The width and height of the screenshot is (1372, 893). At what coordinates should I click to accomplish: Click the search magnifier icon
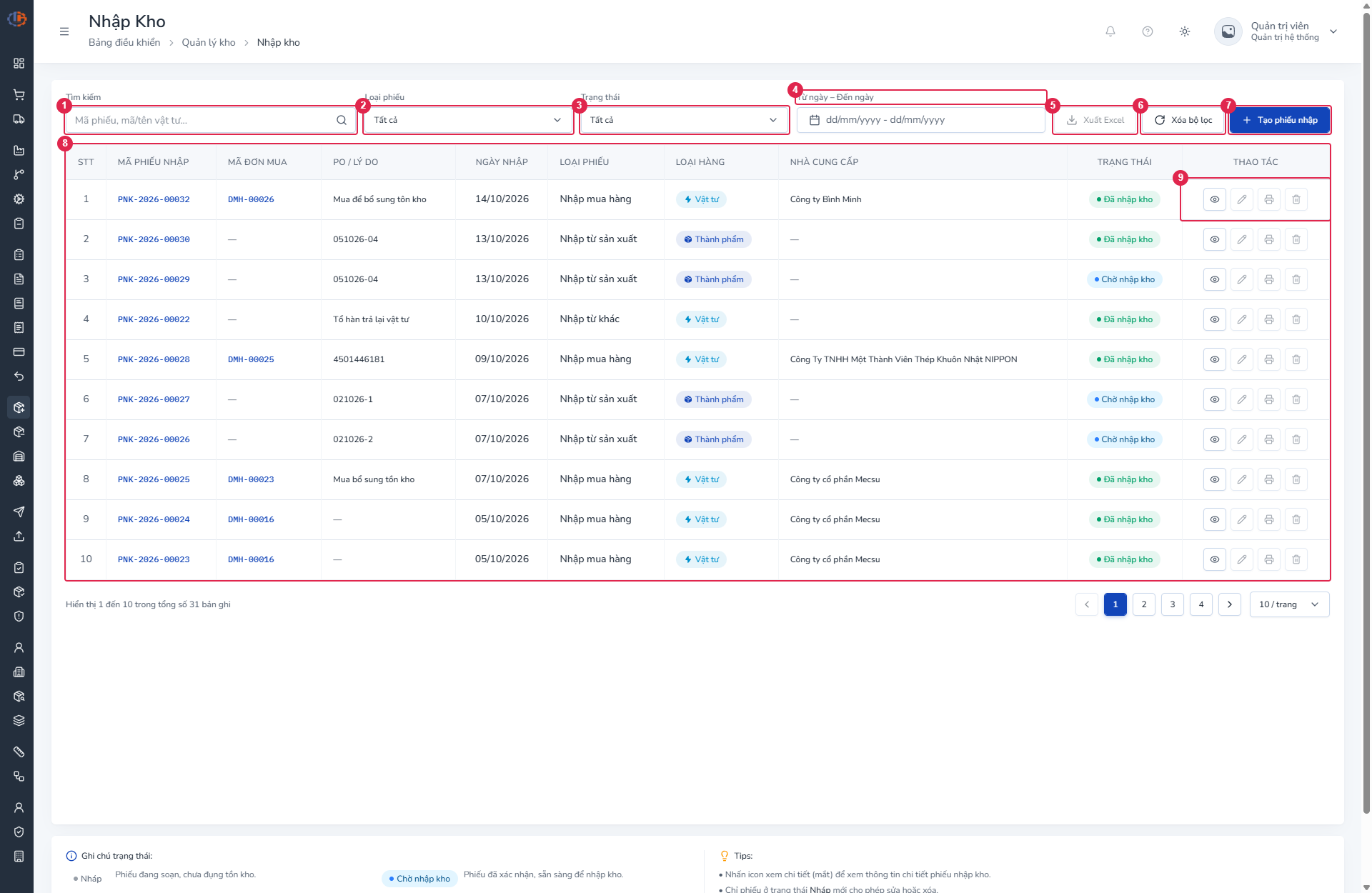[342, 120]
